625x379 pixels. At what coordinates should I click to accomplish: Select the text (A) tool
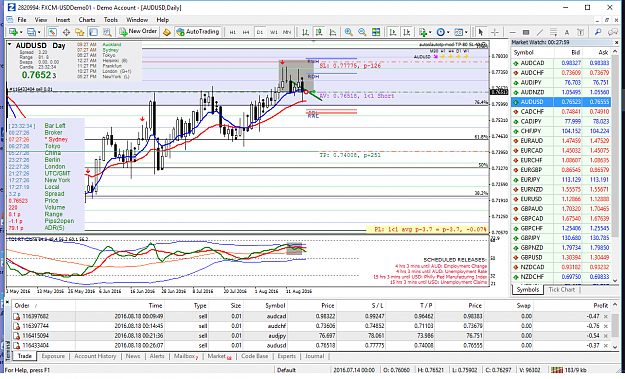(x=567, y=32)
